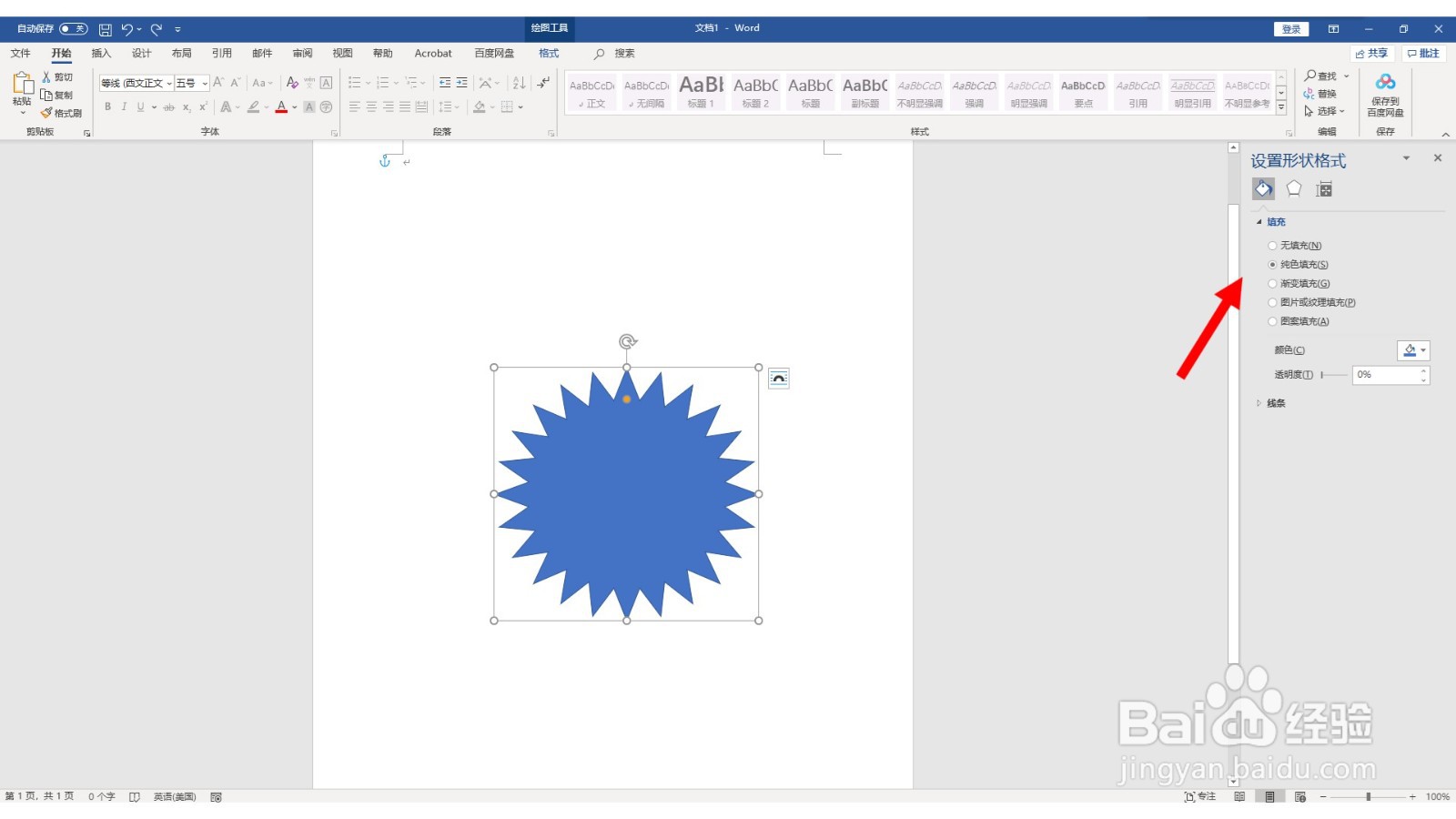
Task: Click the Login (登录) button
Action: click(1291, 29)
